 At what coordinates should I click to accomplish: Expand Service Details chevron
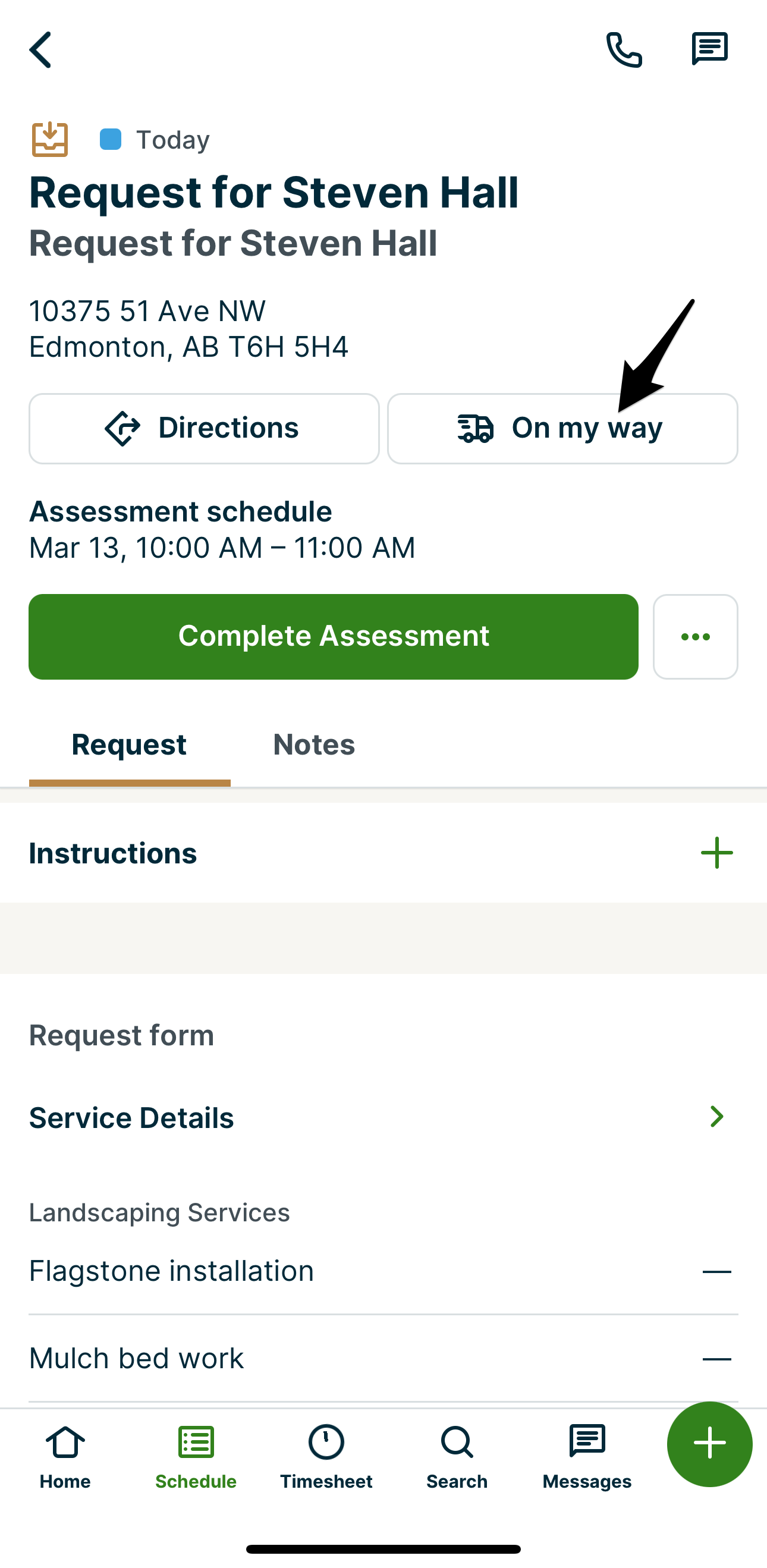coord(716,1117)
